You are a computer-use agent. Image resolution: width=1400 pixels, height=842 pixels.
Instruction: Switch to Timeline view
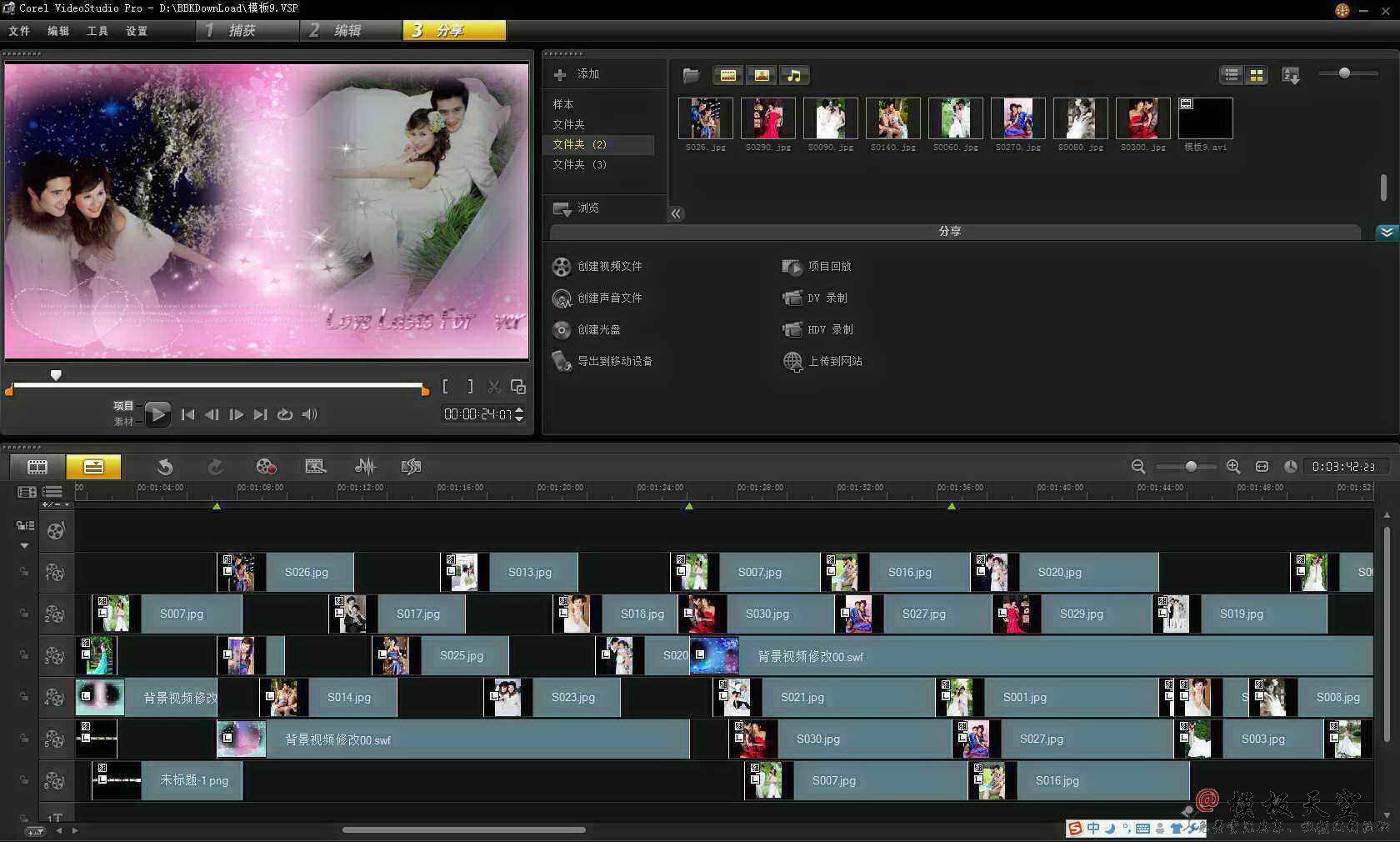(x=93, y=467)
